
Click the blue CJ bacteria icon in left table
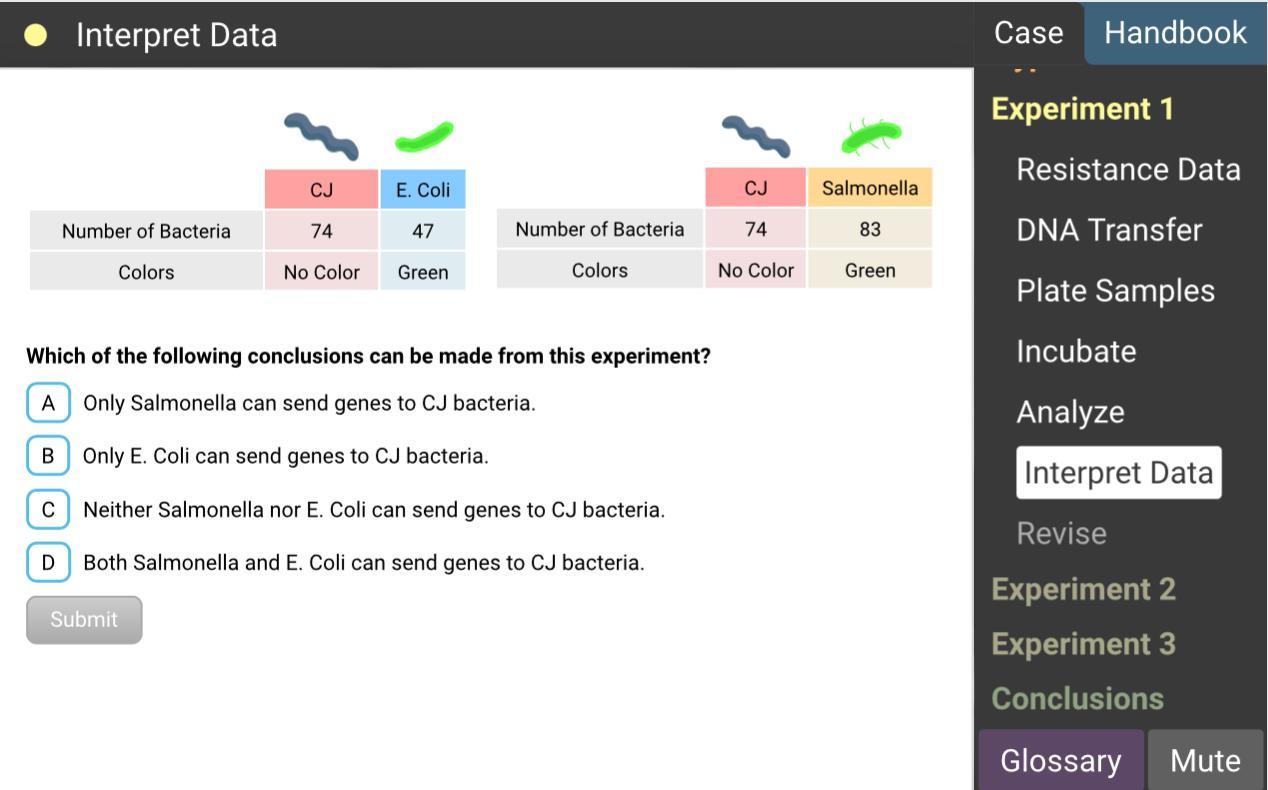pyautogui.click(x=321, y=136)
